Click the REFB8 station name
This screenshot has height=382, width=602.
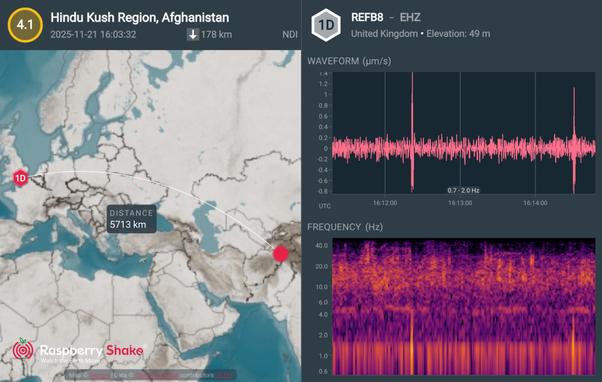(367, 17)
